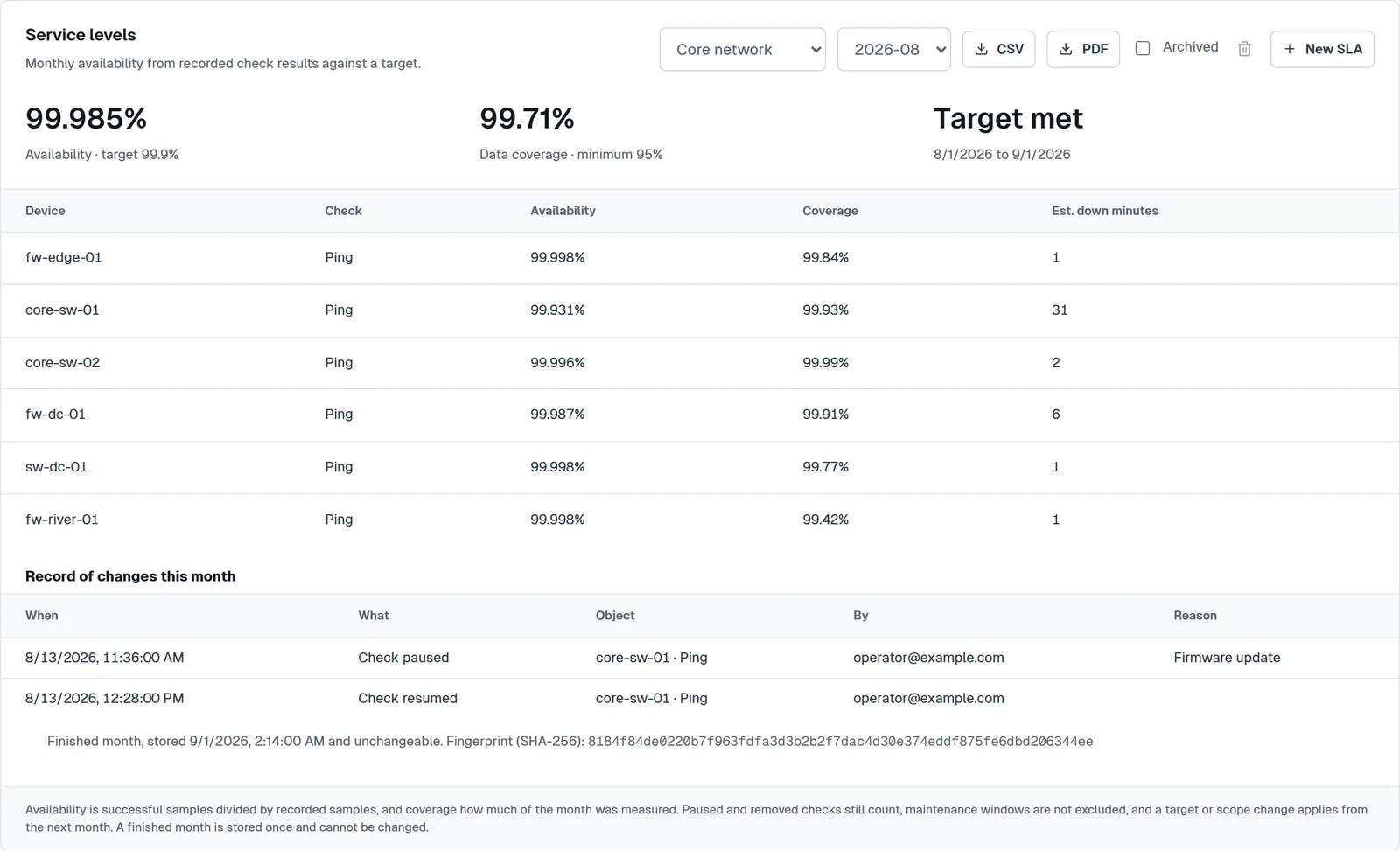Screen dimensions: 1400x851
Task: Click the SHA-256 fingerprint hash
Action: click(x=840, y=742)
